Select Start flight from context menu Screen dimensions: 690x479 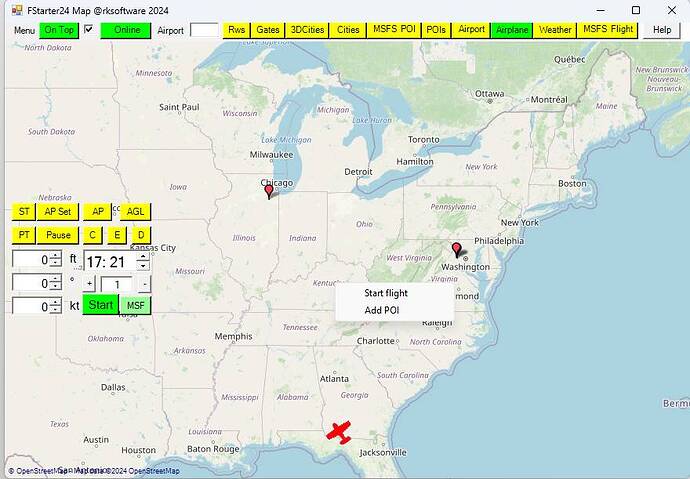click(x=385, y=293)
